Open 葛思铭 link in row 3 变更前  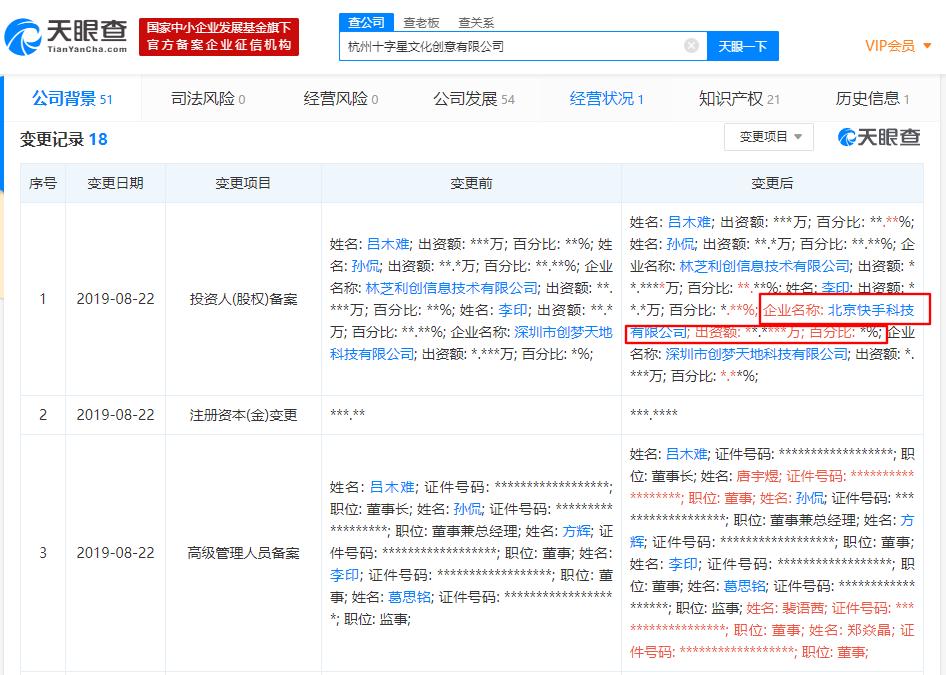click(410, 597)
